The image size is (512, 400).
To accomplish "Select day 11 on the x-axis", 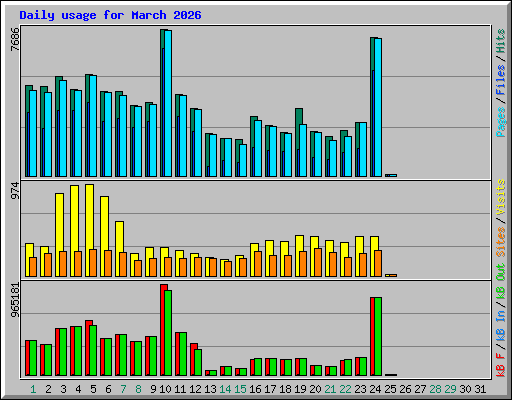I will (x=180, y=389).
